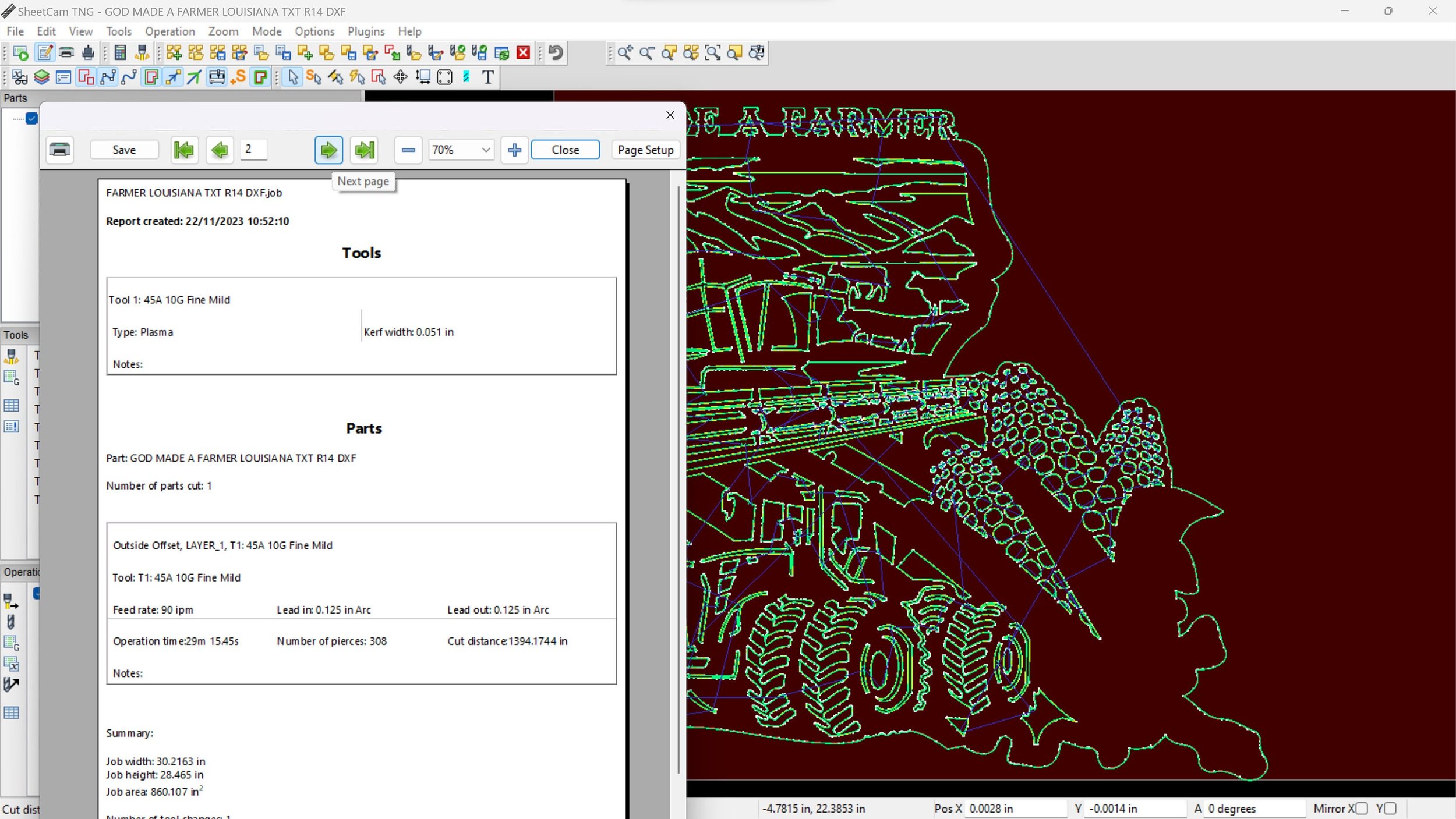Select the text T tool icon
The image size is (1456, 819).
488,77
